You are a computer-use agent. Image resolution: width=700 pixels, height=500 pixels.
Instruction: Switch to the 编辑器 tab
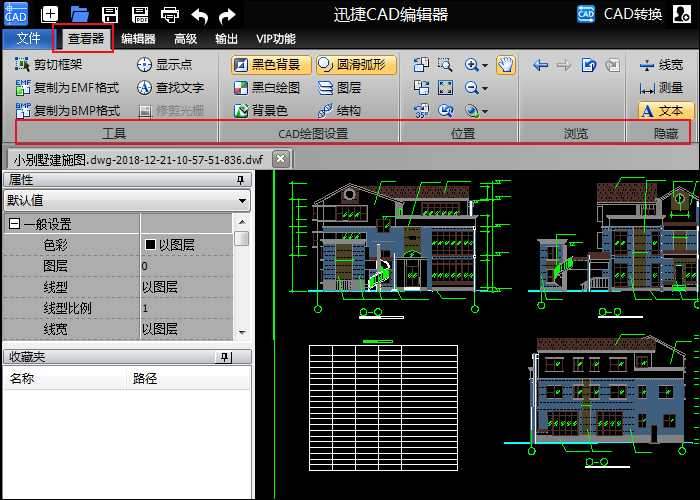coord(138,39)
